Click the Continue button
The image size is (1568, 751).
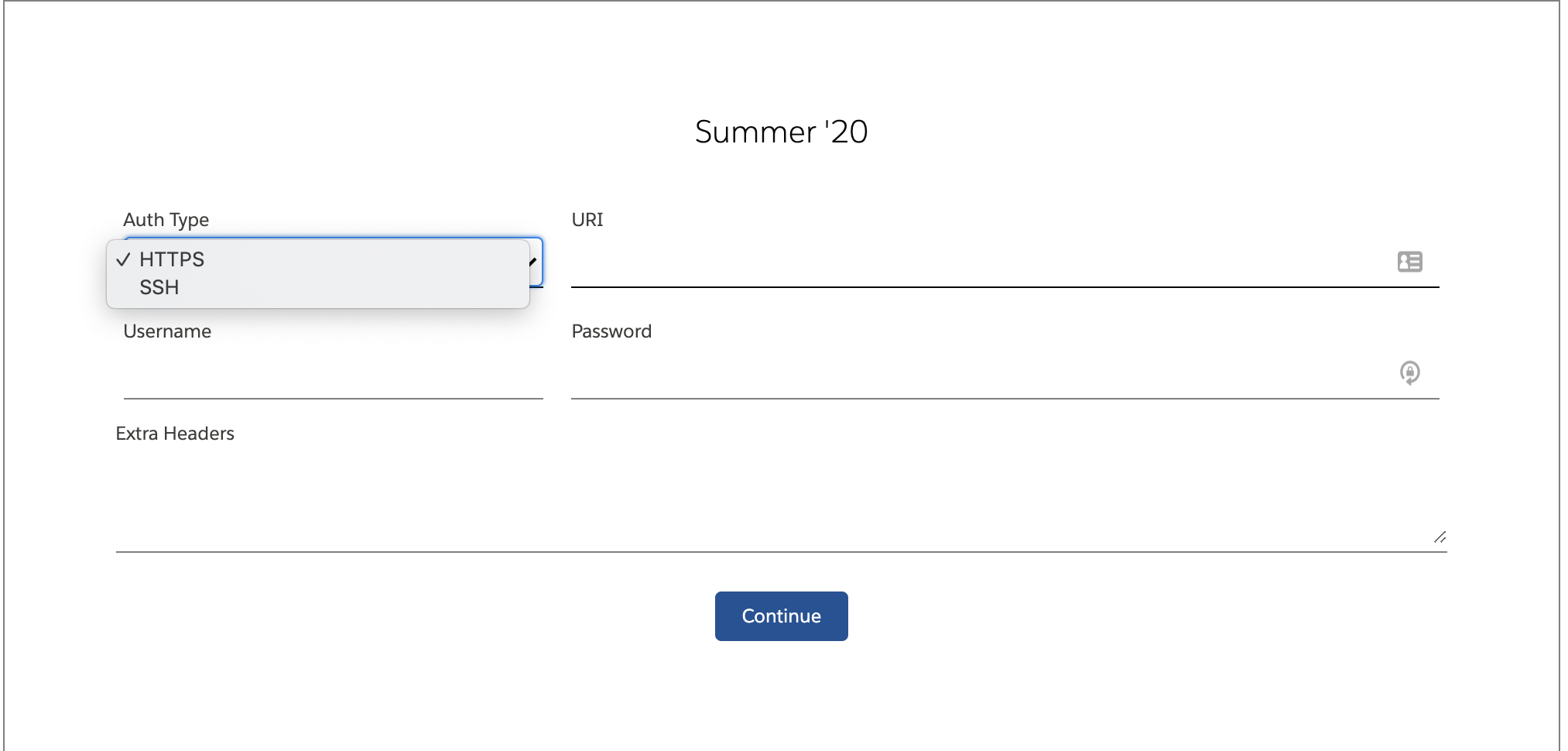781,616
